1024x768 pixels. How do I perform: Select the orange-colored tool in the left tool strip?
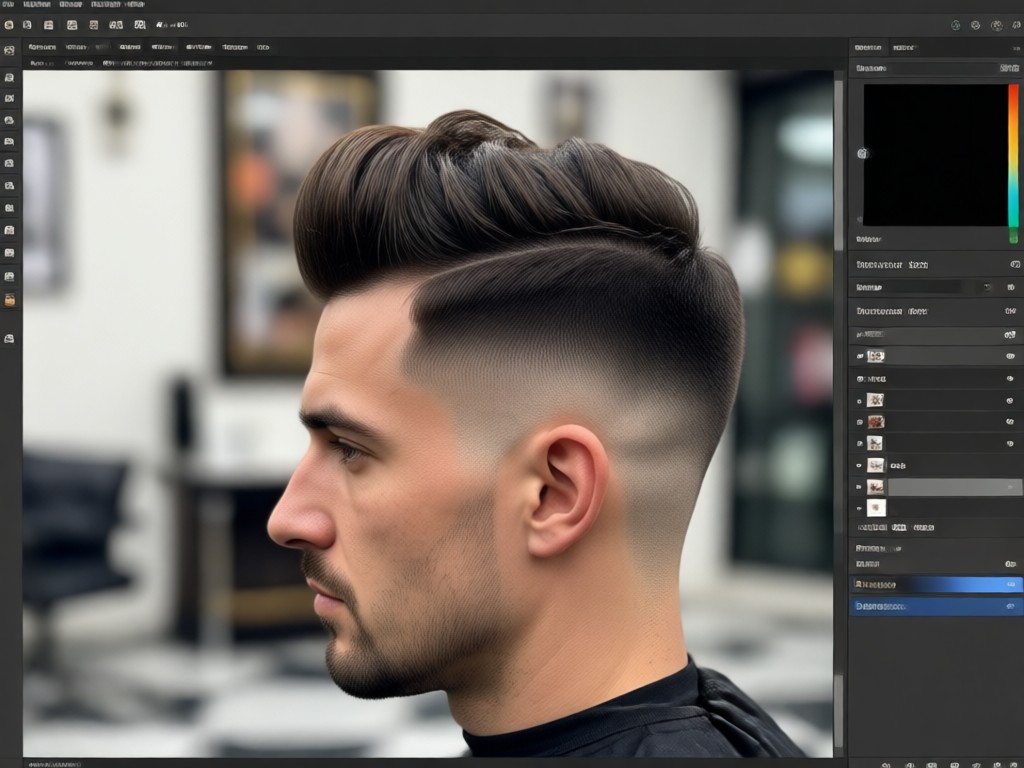coord(9,300)
